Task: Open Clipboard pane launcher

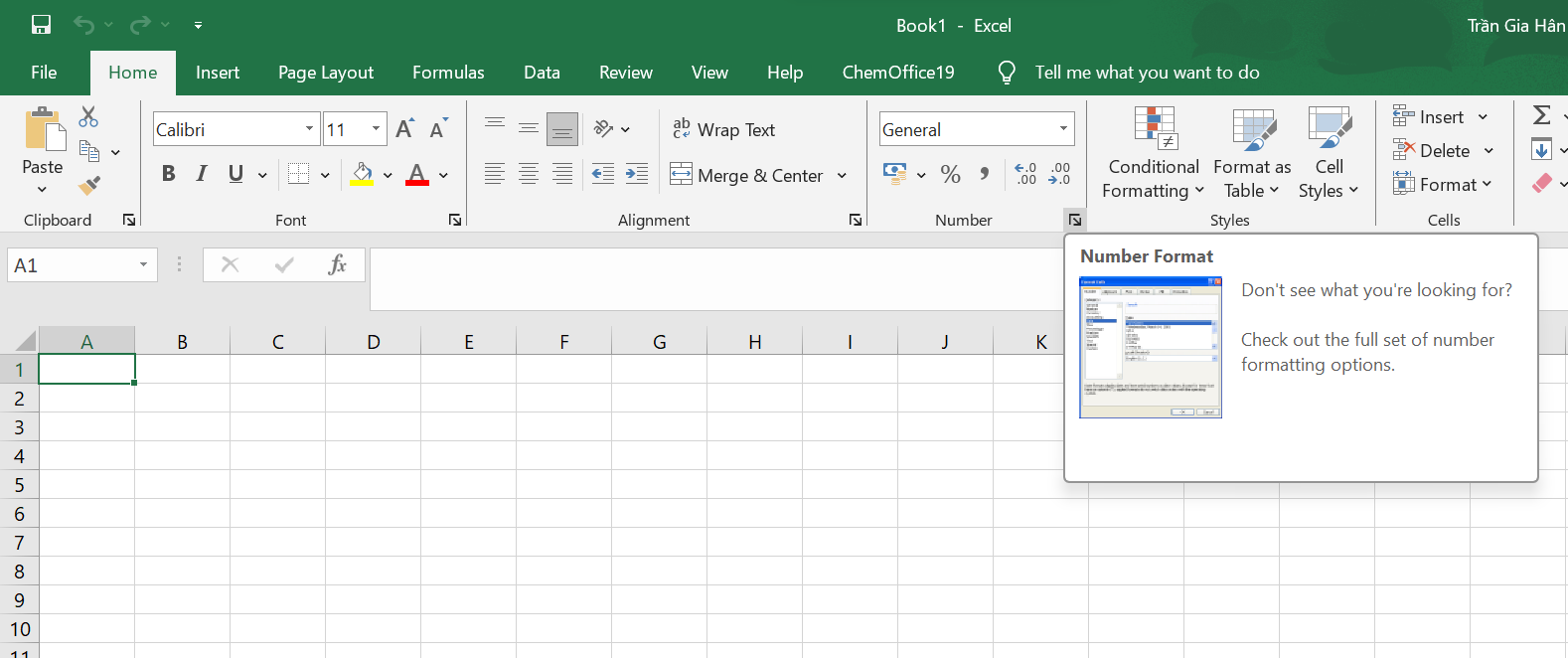Action: pos(129,220)
